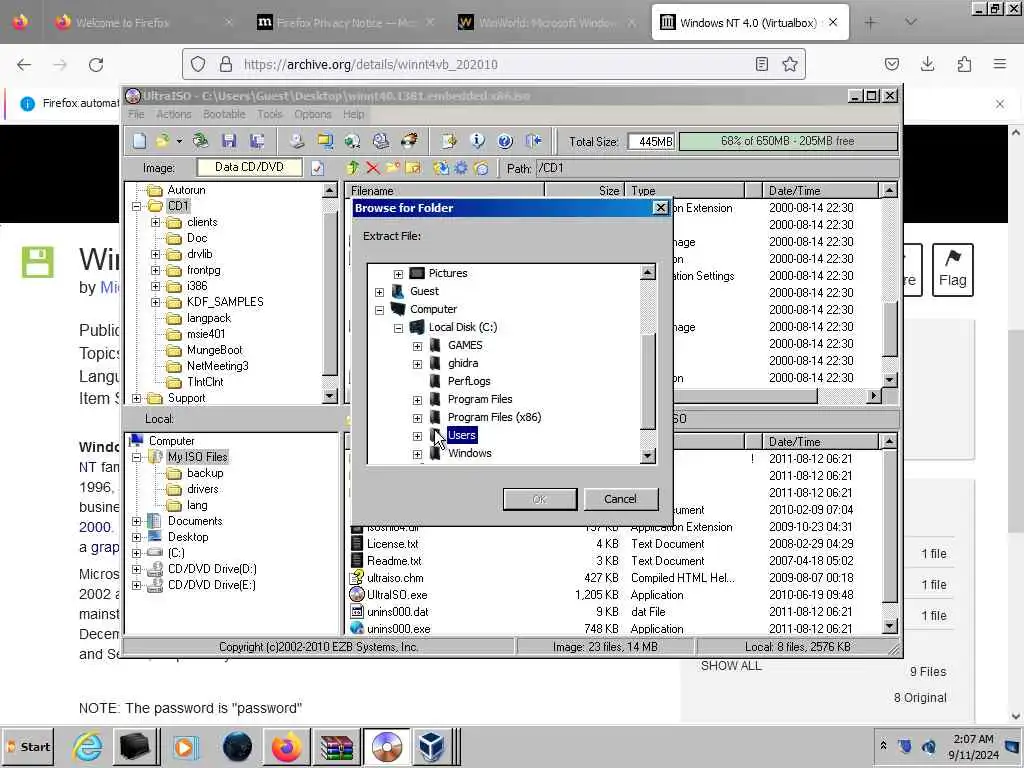1024x768 pixels.
Task: Click the blue Info icon in UltraISO toolbar
Action: (x=477, y=141)
